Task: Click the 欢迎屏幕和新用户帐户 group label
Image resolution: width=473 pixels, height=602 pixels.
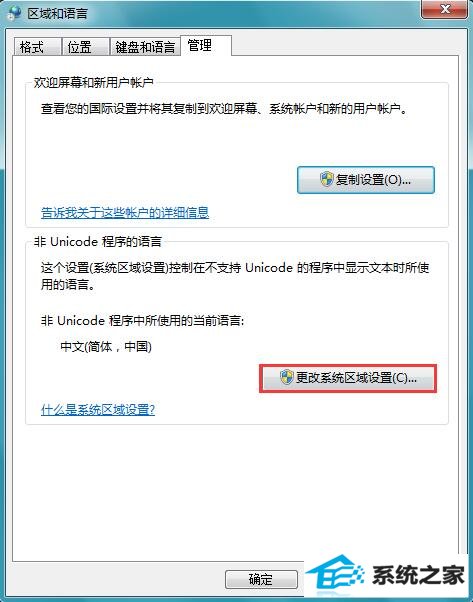Action: pyautogui.click(x=94, y=82)
